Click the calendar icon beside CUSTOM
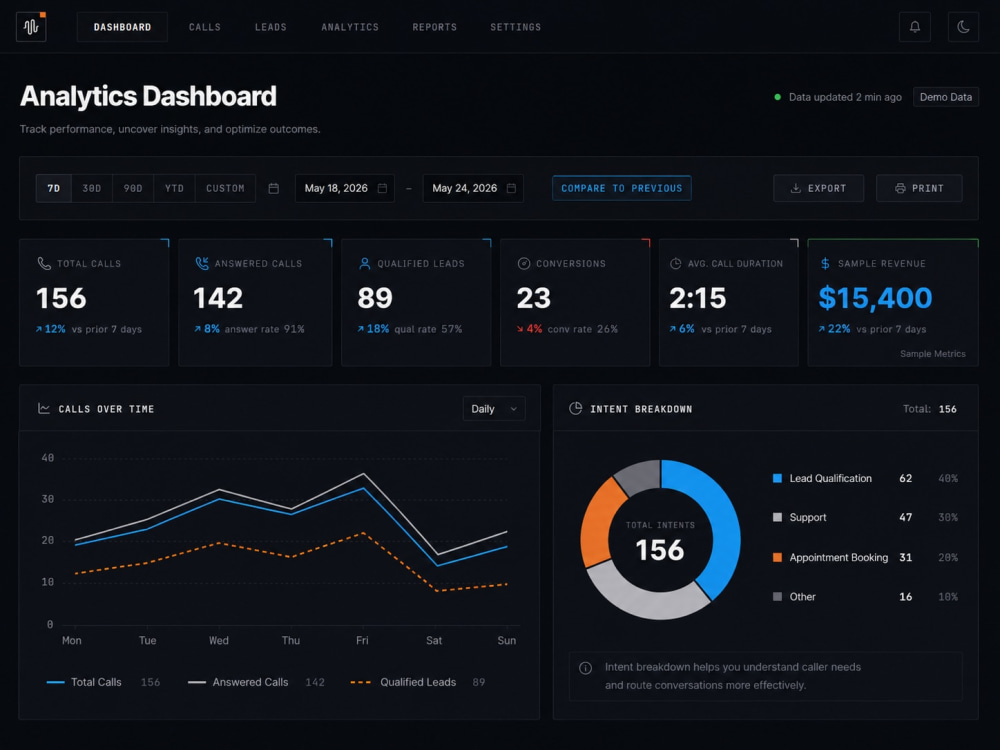 274,188
